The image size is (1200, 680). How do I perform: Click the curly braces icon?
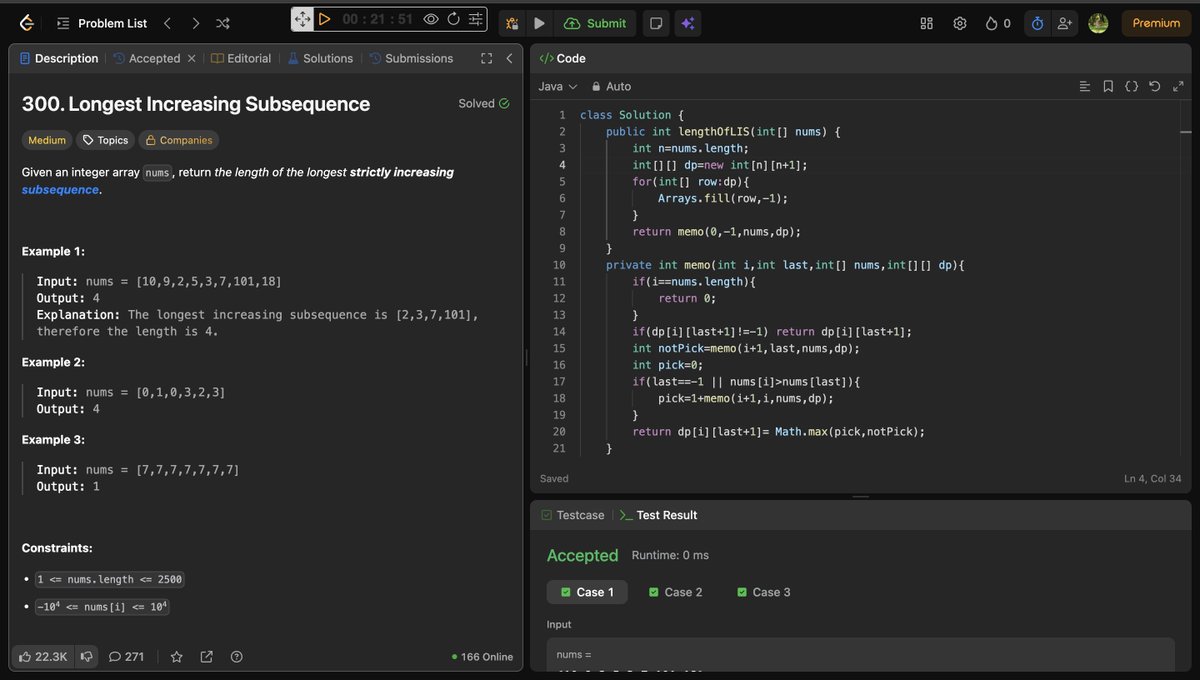click(1131, 86)
